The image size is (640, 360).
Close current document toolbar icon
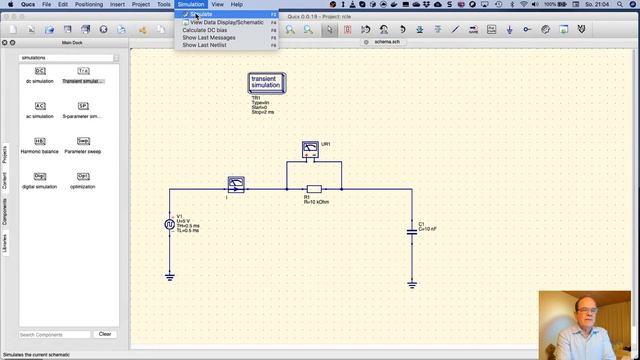(103, 29)
